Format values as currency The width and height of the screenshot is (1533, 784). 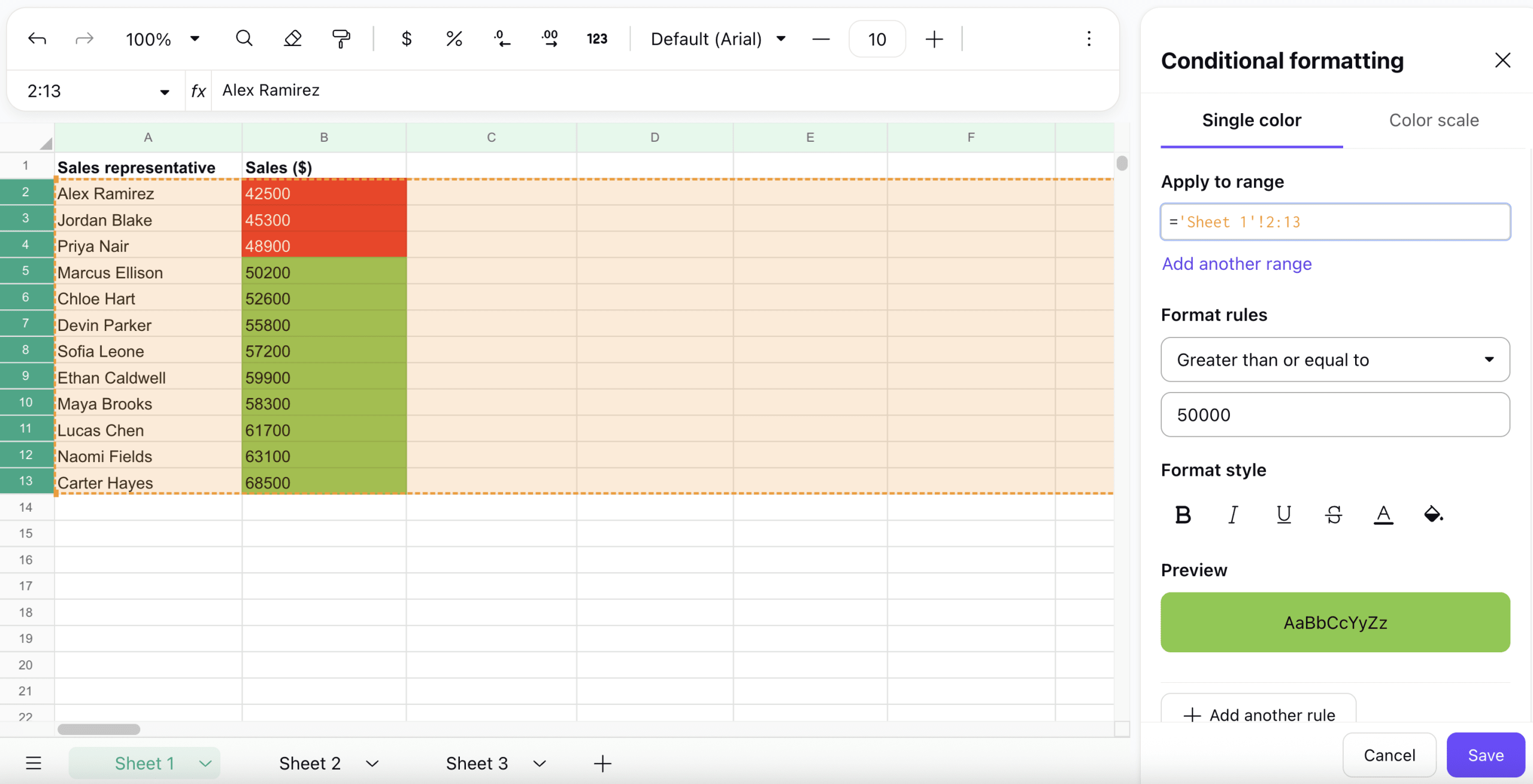tap(406, 38)
